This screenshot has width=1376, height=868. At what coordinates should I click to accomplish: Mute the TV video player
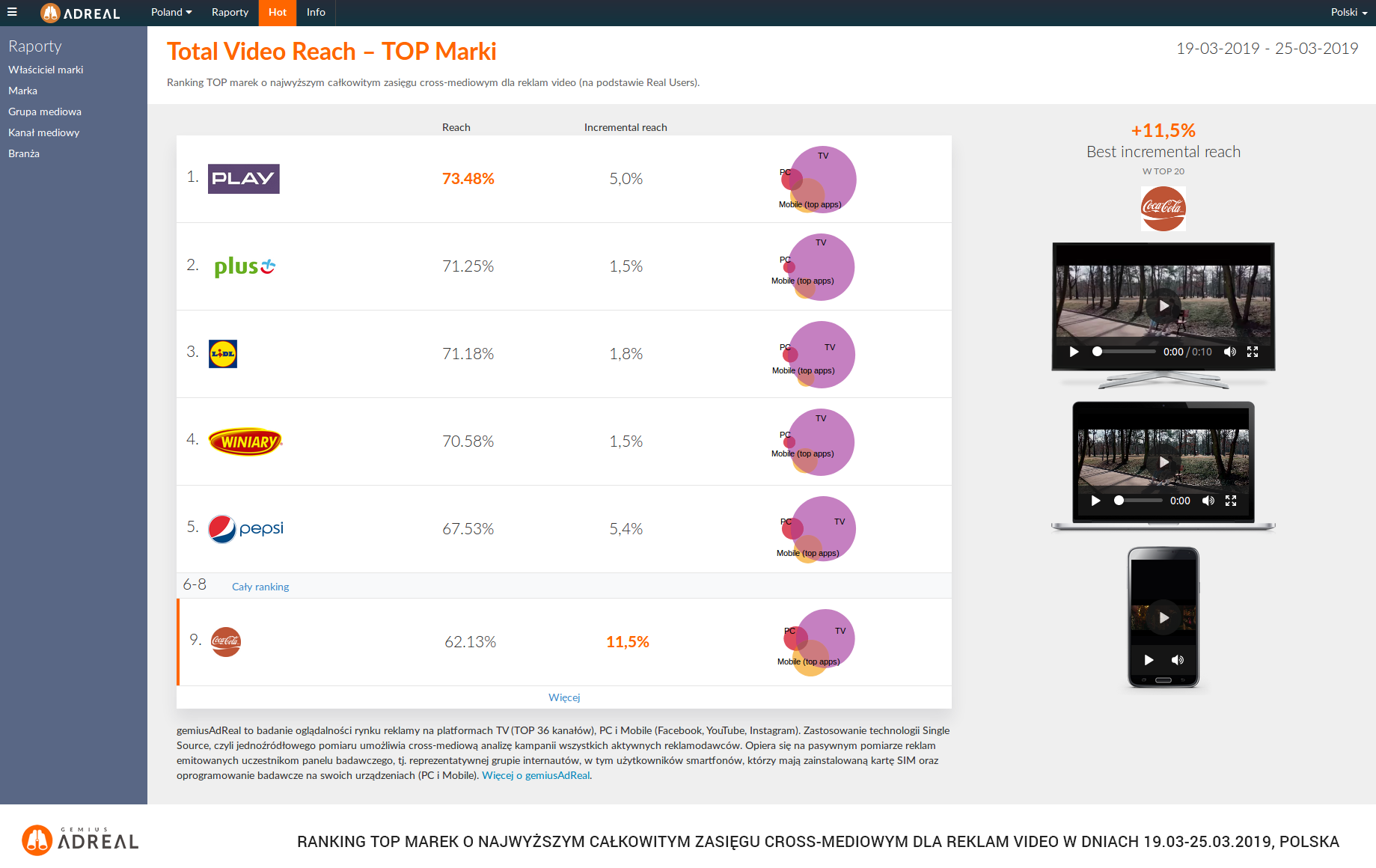(1229, 352)
